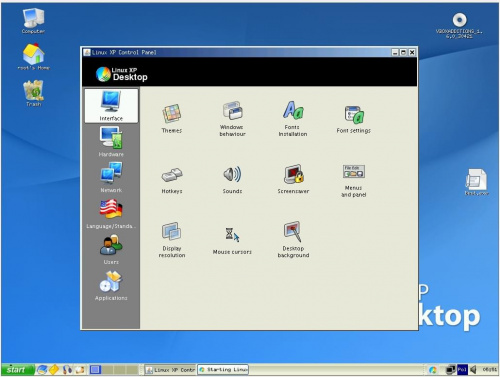The height and width of the screenshot is (377, 500).
Task: Open Font settings icon
Action: [x=353, y=119]
